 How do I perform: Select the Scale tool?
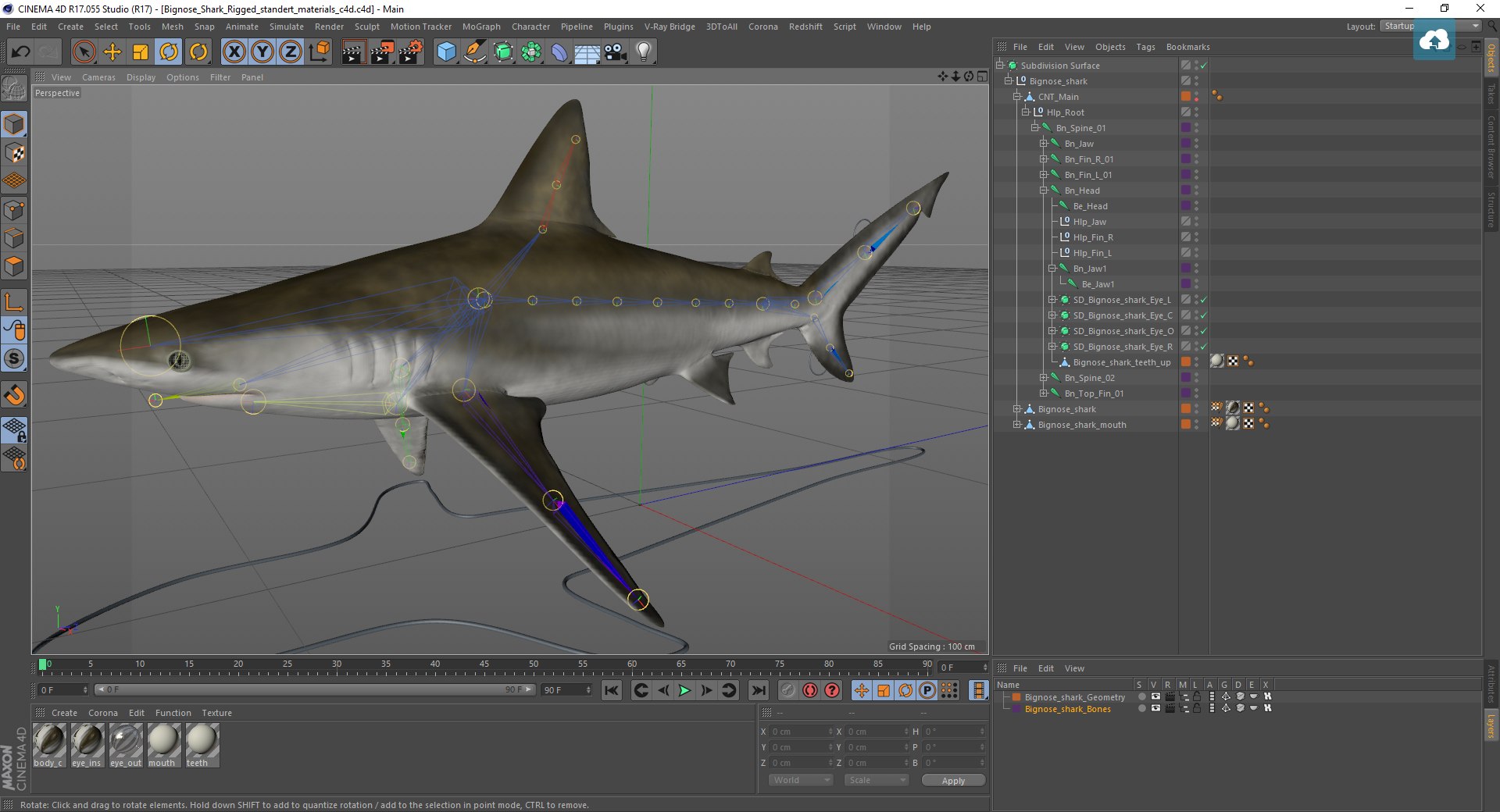[x=141, y=52]
